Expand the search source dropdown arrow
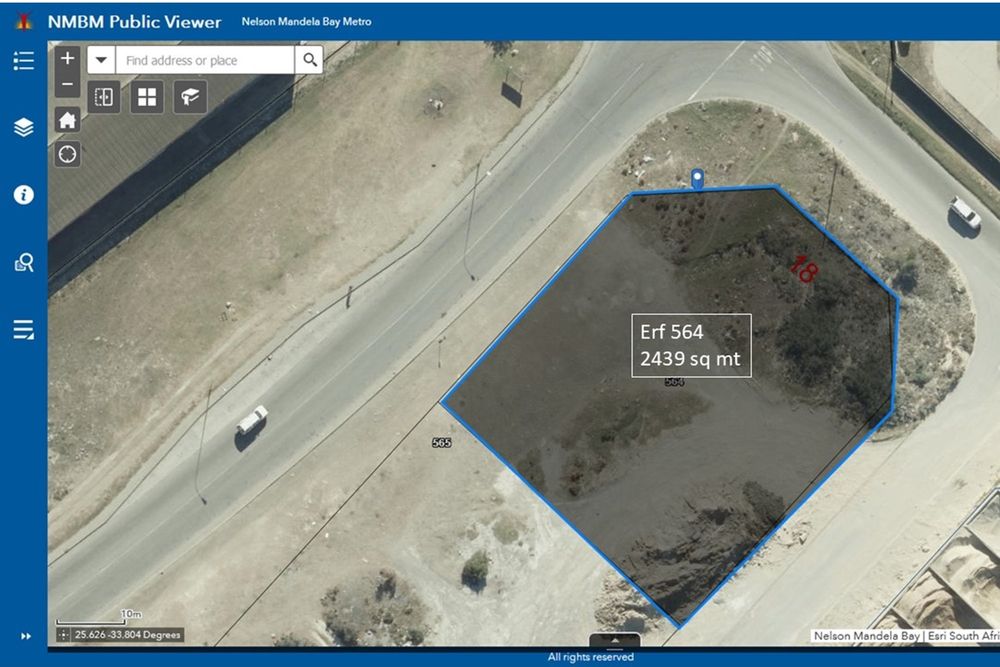Image resolution: width=1000 pixels, height=667 pixels. [101, 60]
